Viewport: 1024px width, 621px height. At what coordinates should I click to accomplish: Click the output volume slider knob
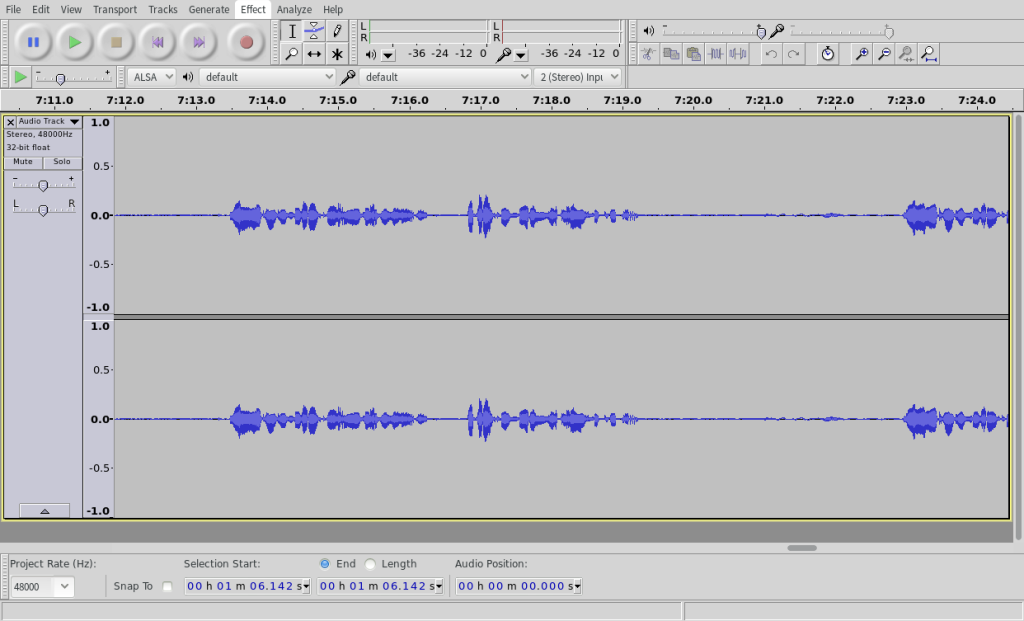click(x=761, y=32)
